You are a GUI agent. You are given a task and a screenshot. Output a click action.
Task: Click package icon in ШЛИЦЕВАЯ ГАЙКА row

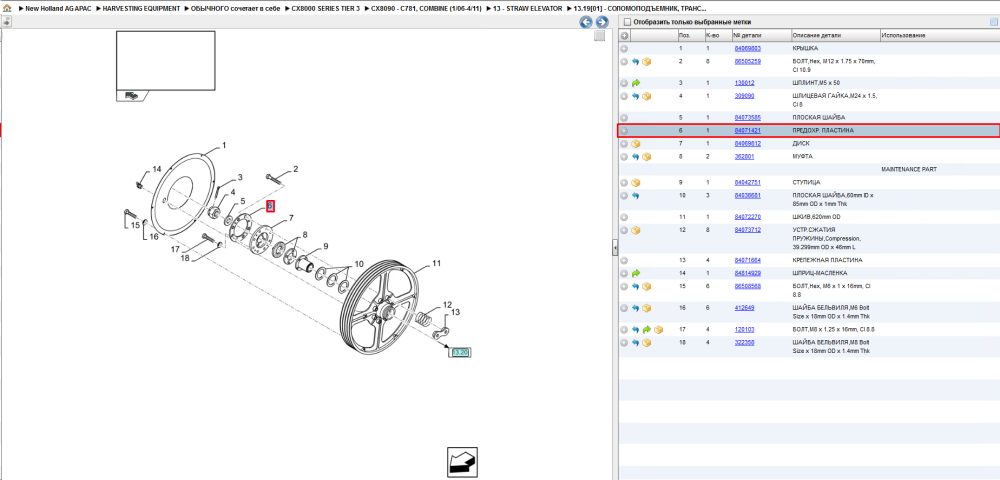coord(647,96)
